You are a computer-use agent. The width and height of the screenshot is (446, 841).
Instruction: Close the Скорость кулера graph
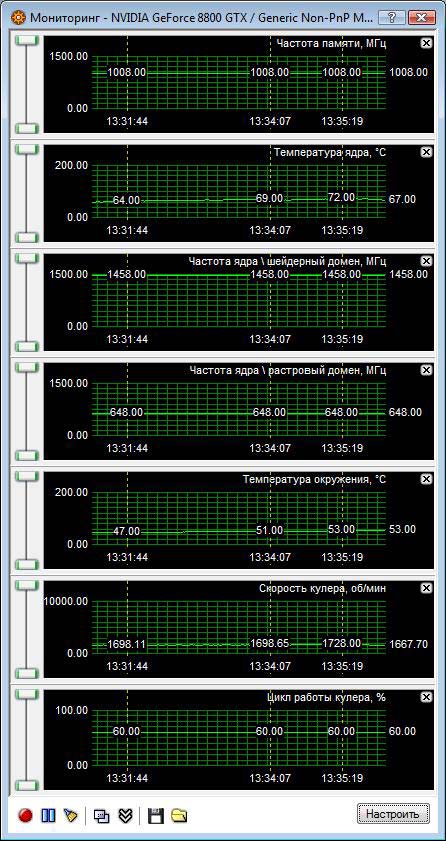(426, 588)
